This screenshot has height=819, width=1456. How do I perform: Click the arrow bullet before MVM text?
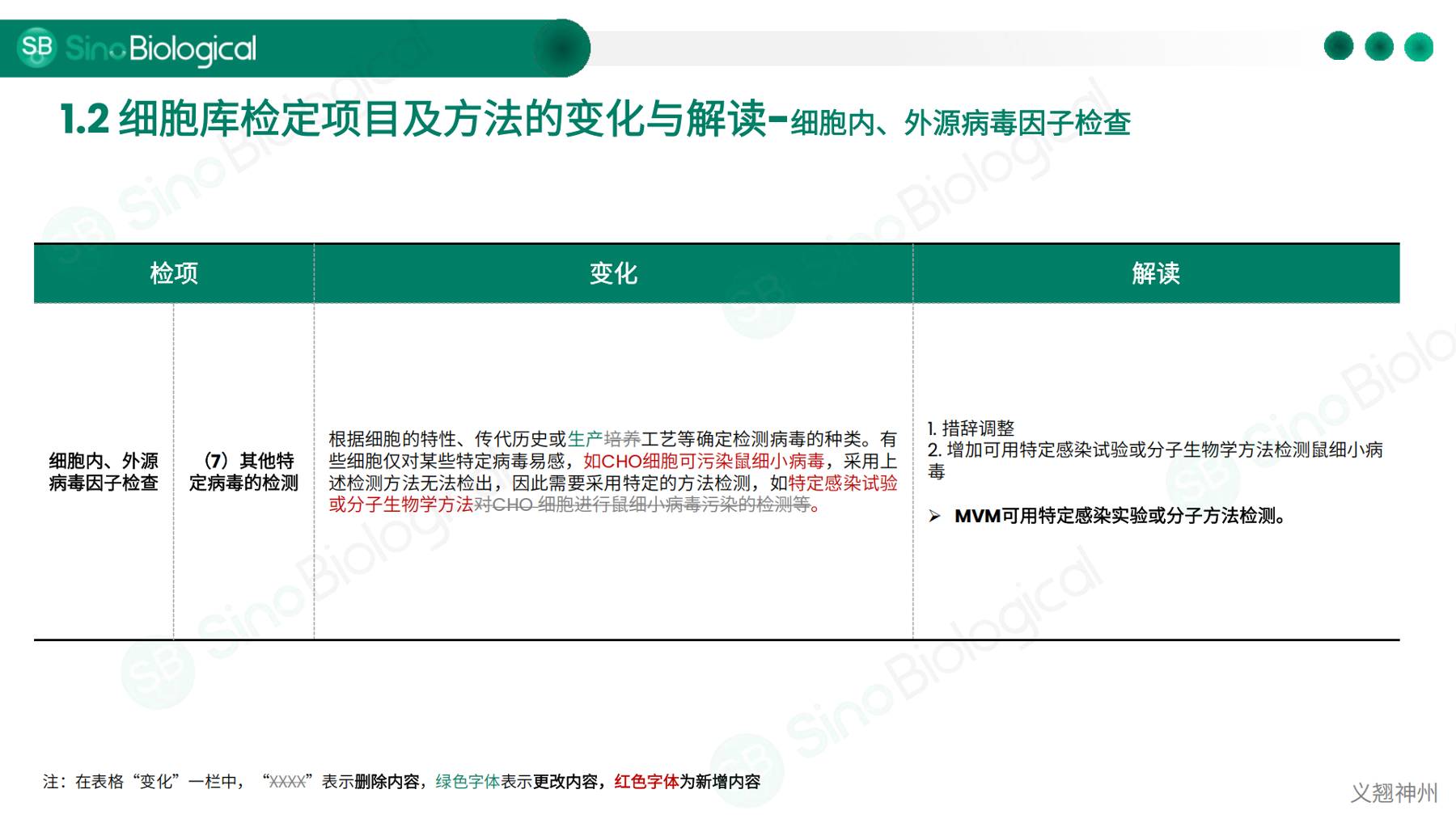point(934,516)
